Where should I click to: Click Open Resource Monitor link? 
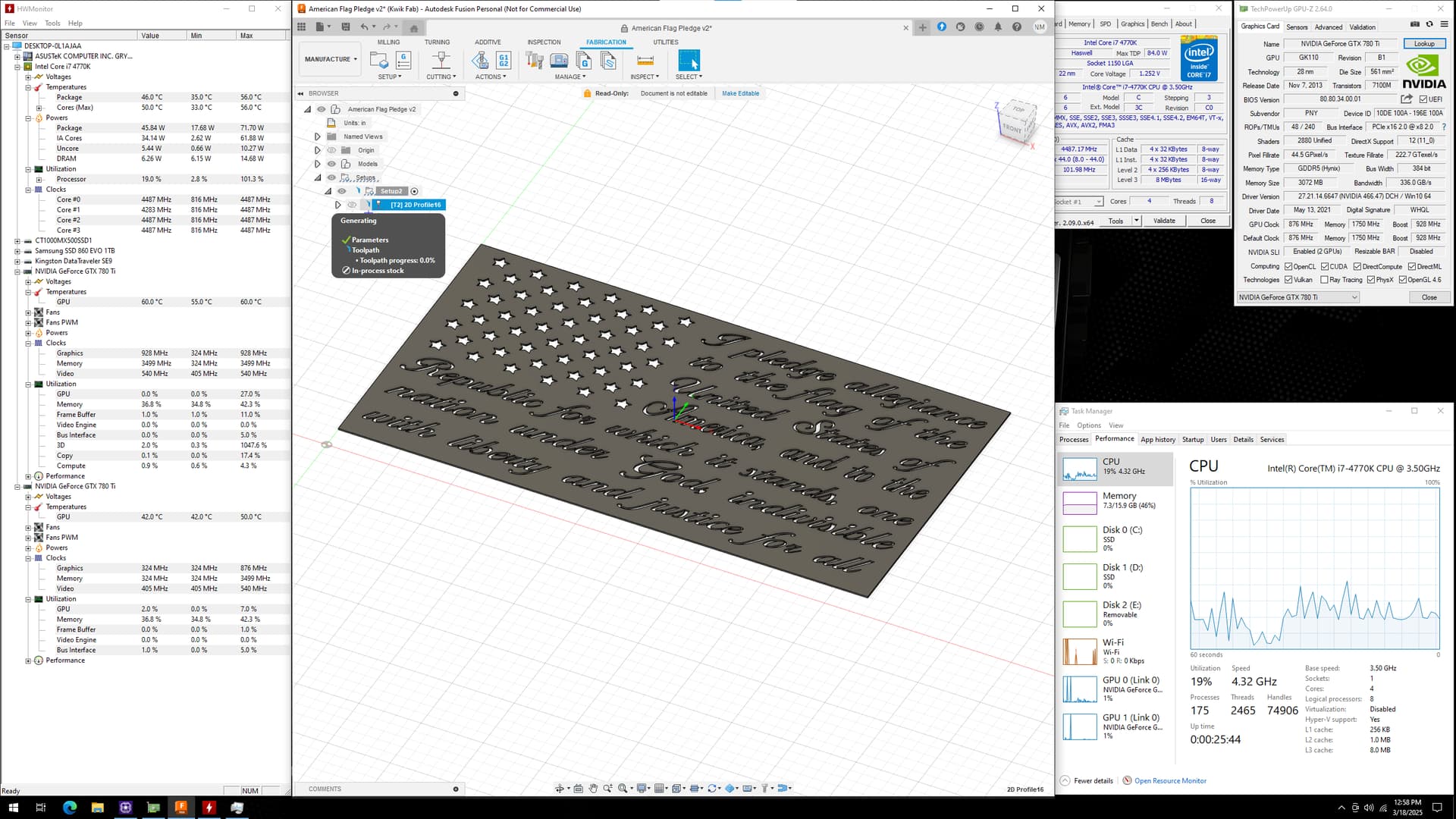[x=1170, y=780]
